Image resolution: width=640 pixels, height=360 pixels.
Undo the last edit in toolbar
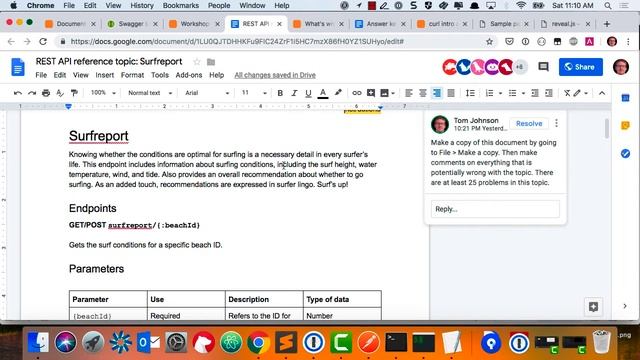(18, 93)
